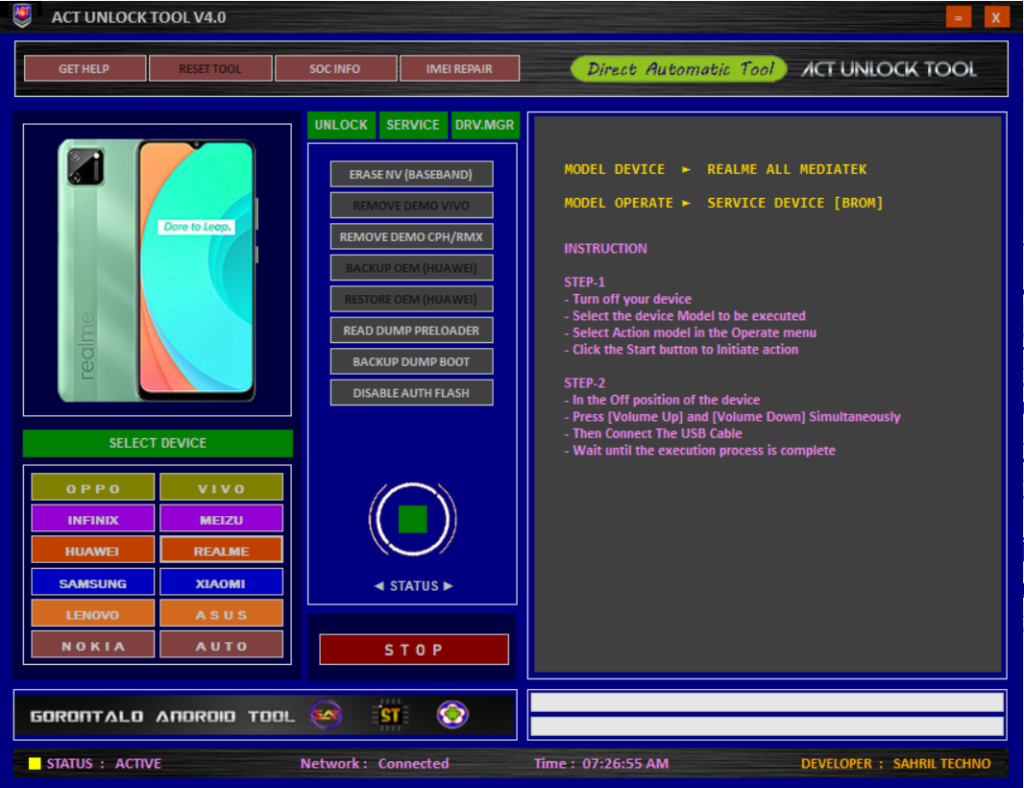Close the ACT Unlock Tool window
Image resolution: width=1024 pixels, height=788 pixels.
tap(996, 17)
